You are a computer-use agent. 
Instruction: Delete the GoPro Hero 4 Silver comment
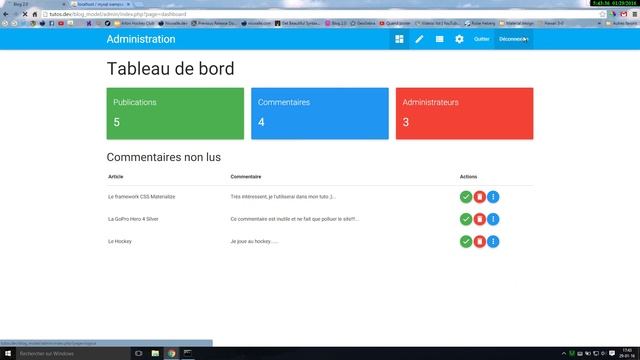tap(480, 219)
